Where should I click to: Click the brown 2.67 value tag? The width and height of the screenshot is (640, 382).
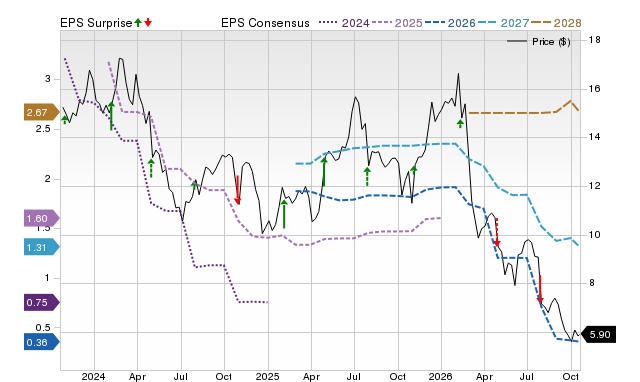41,112
